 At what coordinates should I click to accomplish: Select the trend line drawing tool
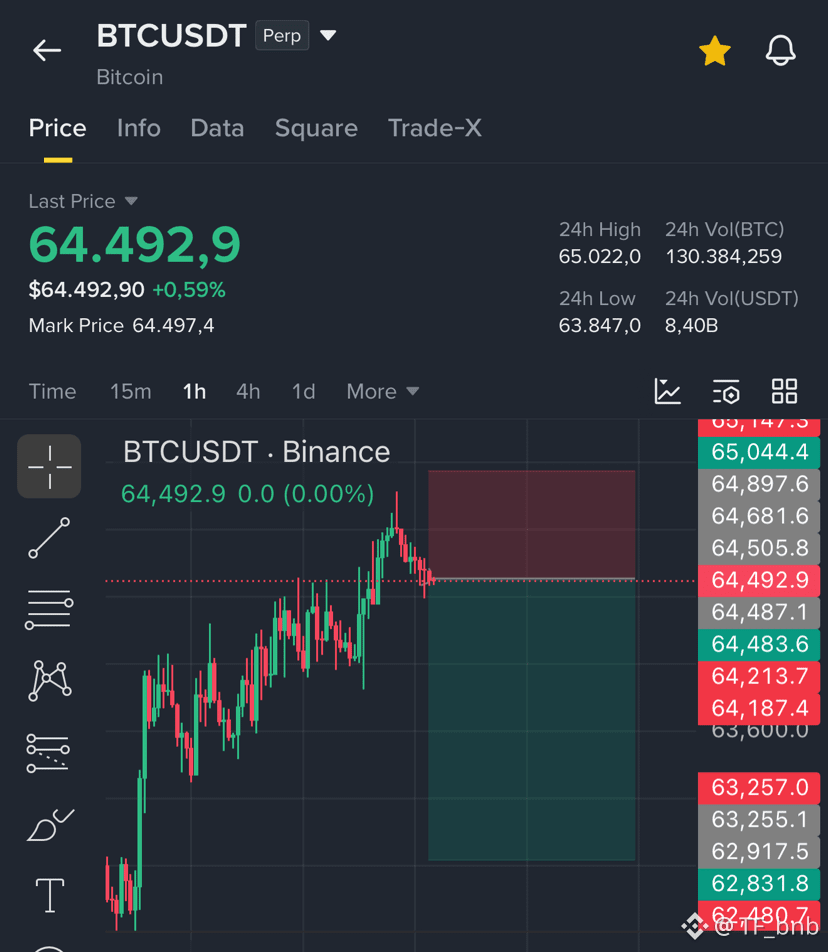49,538
